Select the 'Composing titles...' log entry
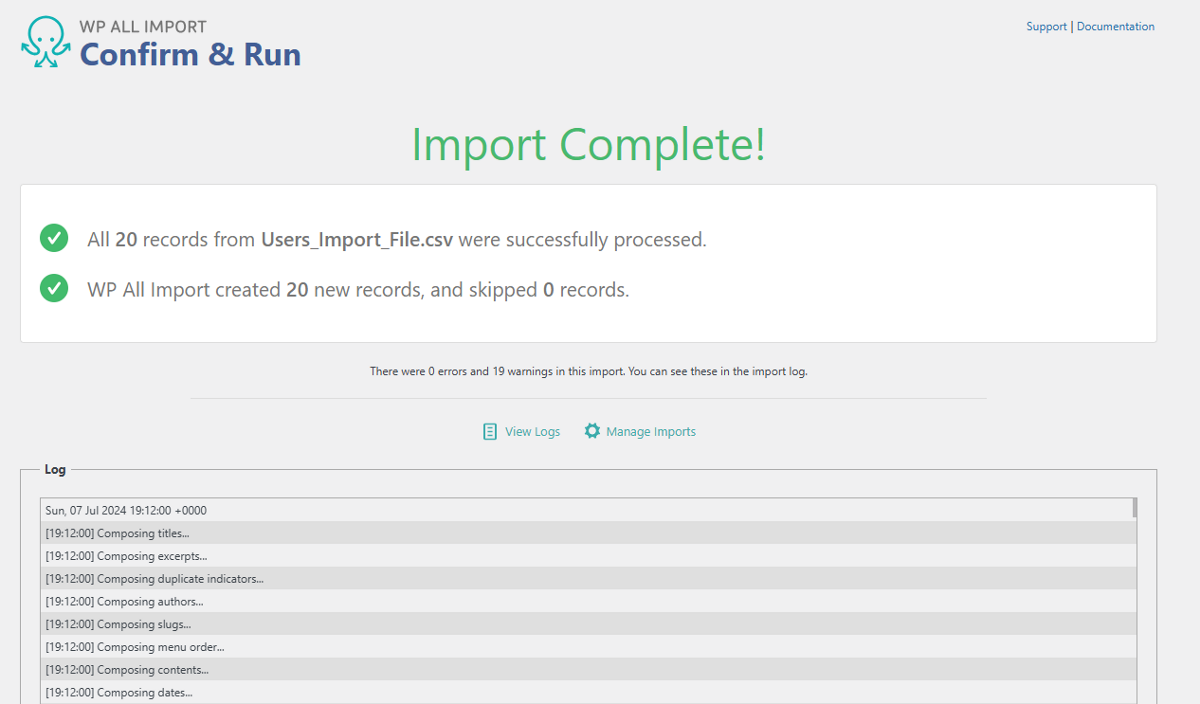 point(117,533)
